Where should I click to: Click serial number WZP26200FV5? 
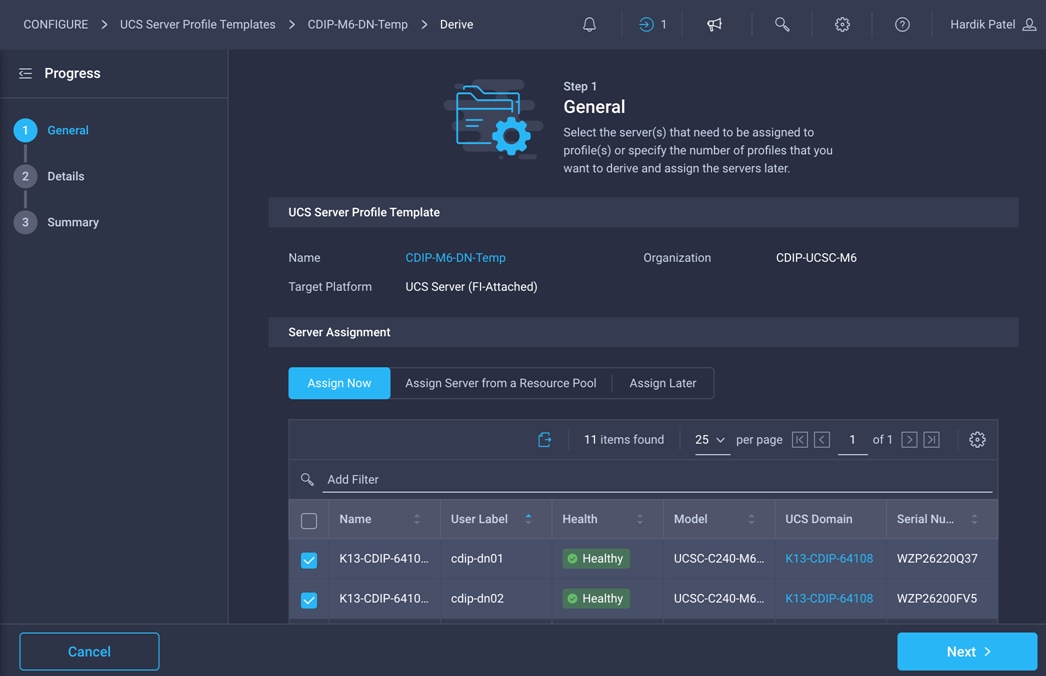pyautogui.click(x=937, y=599)
